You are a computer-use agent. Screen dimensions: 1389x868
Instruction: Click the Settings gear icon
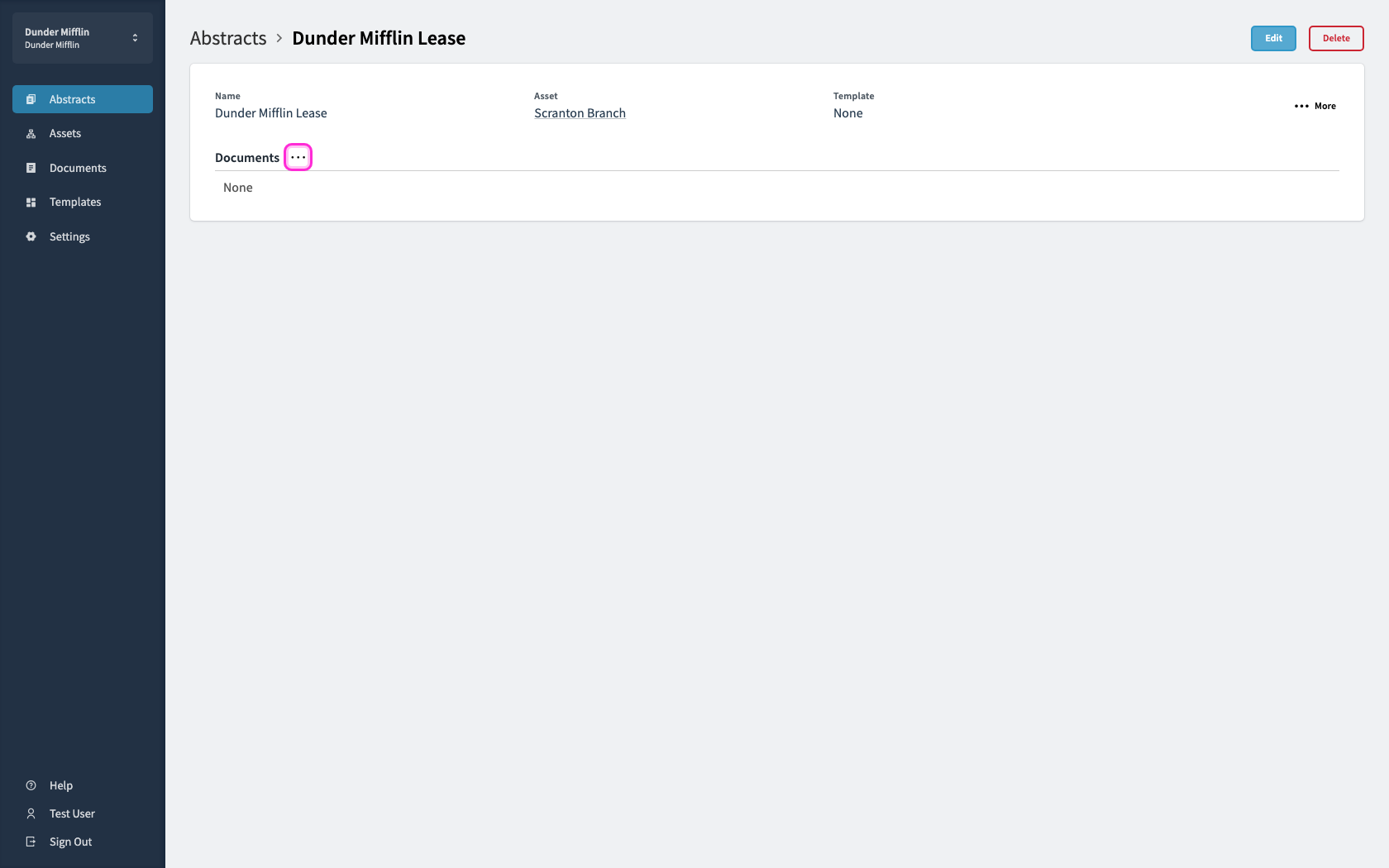pos(31,236)
